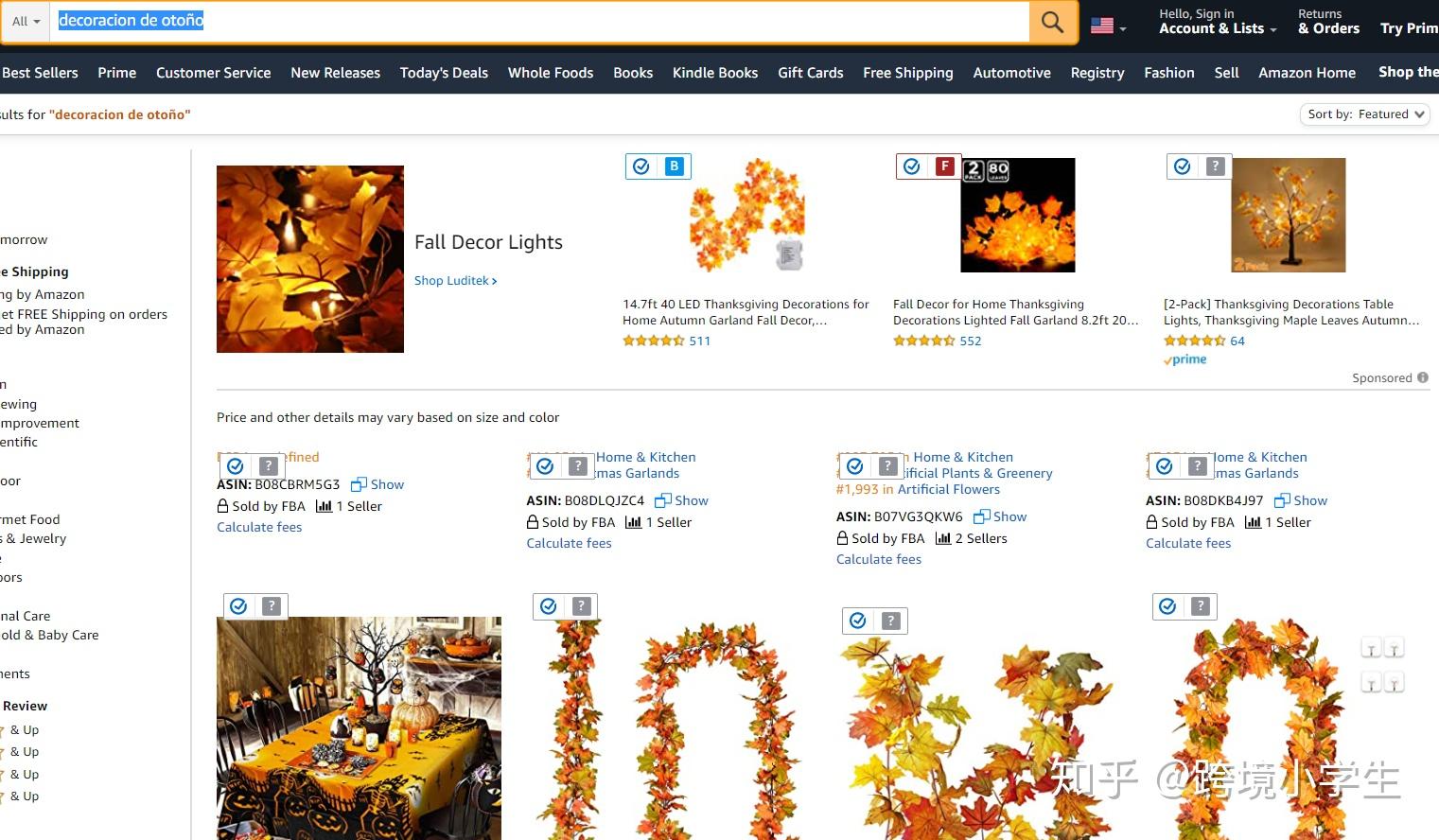Open the All departments search dropdown
Viewport: 1439px width, 840px height.
[x=26, y=22]
